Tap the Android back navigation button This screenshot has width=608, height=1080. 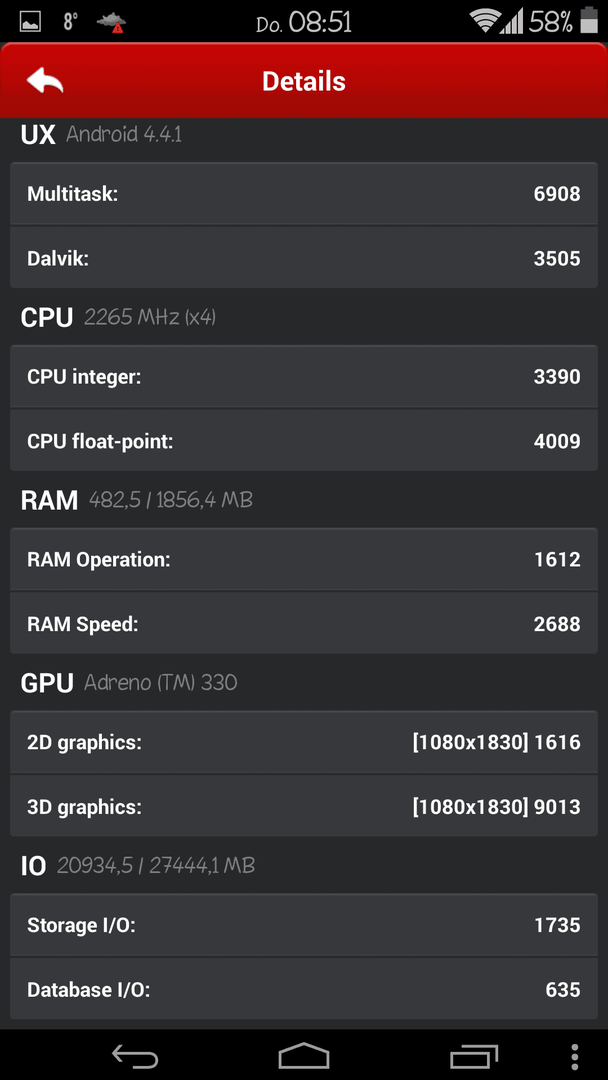point(135,1056)
